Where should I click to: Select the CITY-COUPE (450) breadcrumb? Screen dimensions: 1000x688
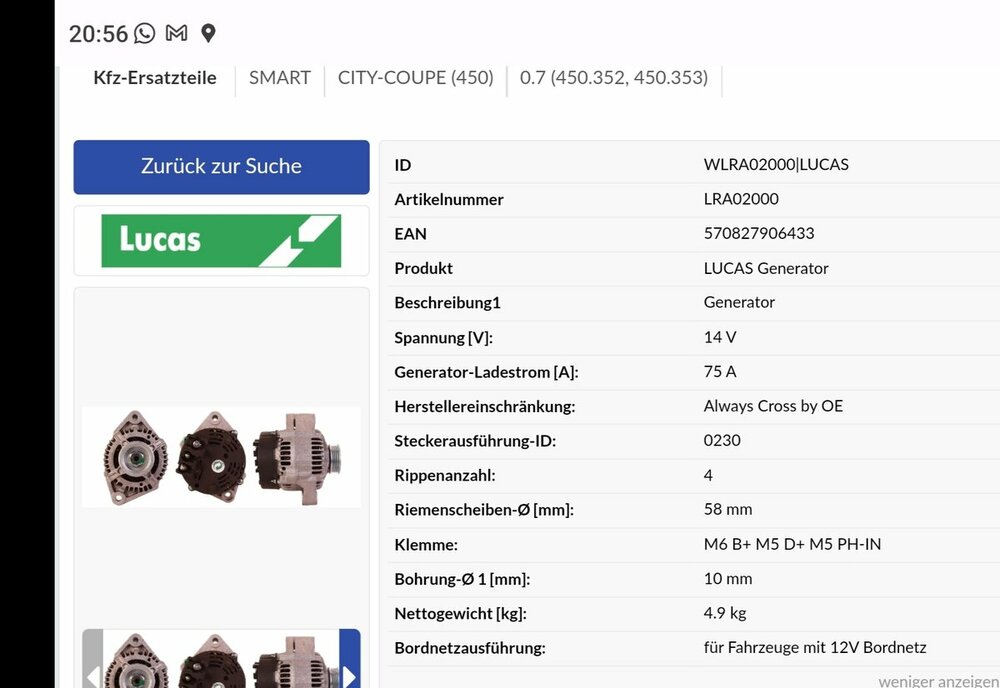[415, 78]
